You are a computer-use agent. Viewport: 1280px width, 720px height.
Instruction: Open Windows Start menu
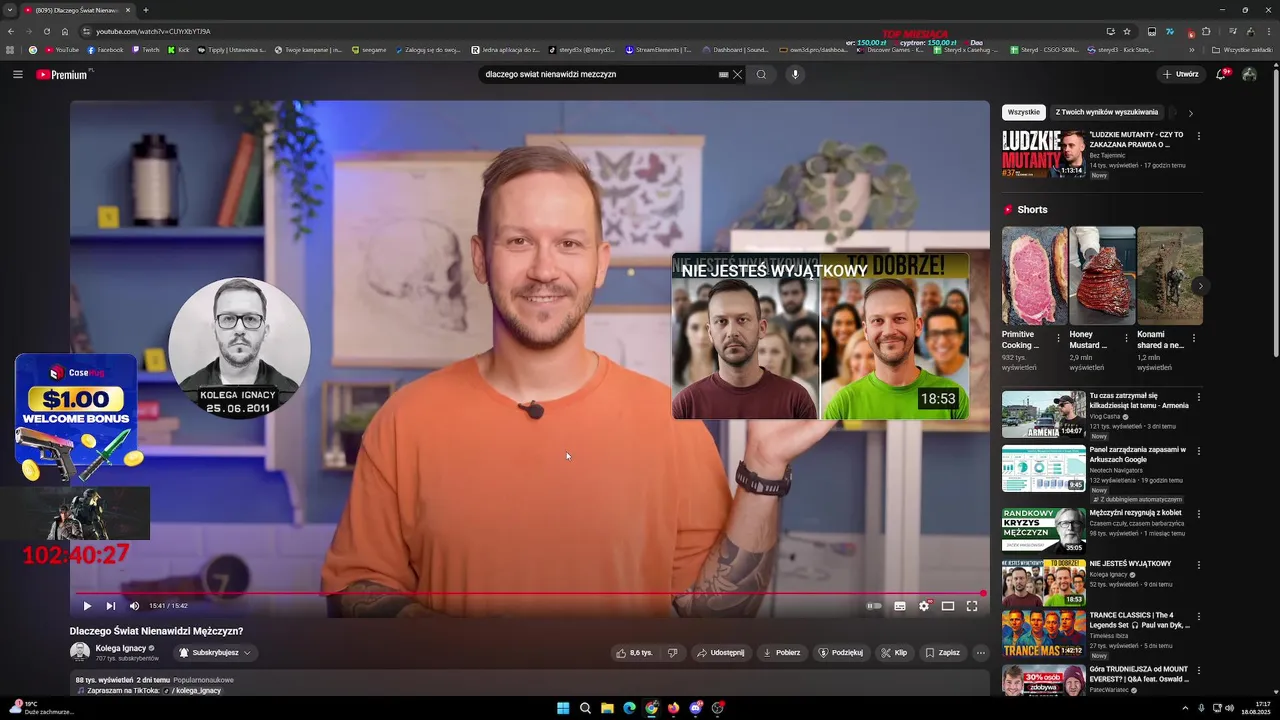pos(563,708)
